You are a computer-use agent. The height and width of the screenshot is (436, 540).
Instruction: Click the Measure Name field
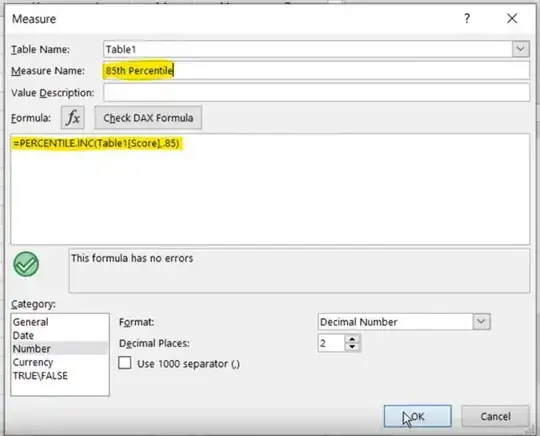point(316,71)
